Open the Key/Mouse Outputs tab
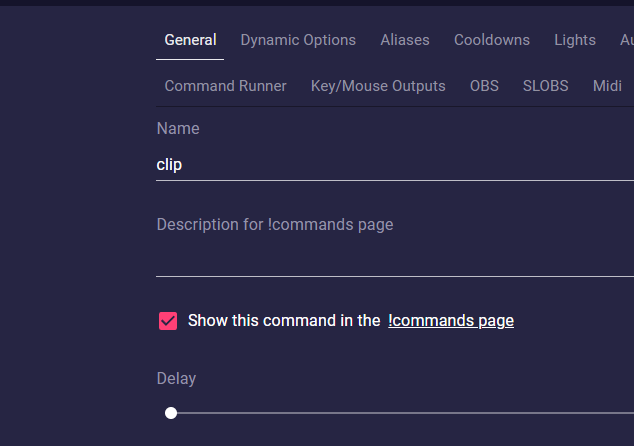Image resolution: width=634 pixels, height=446 pixels. 378,86
